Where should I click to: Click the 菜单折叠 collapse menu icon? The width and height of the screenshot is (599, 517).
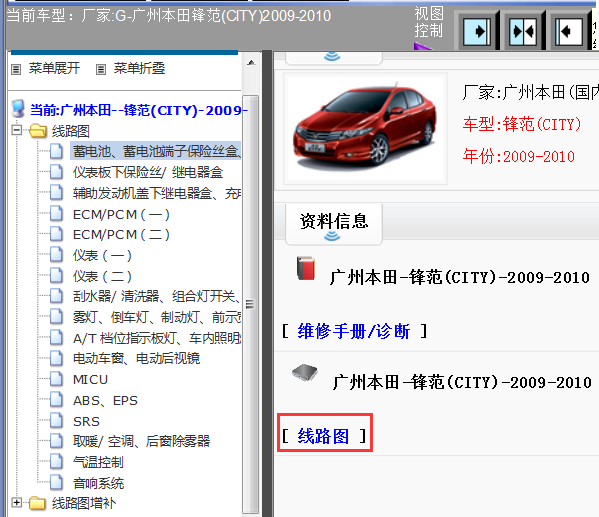point(101,70)
